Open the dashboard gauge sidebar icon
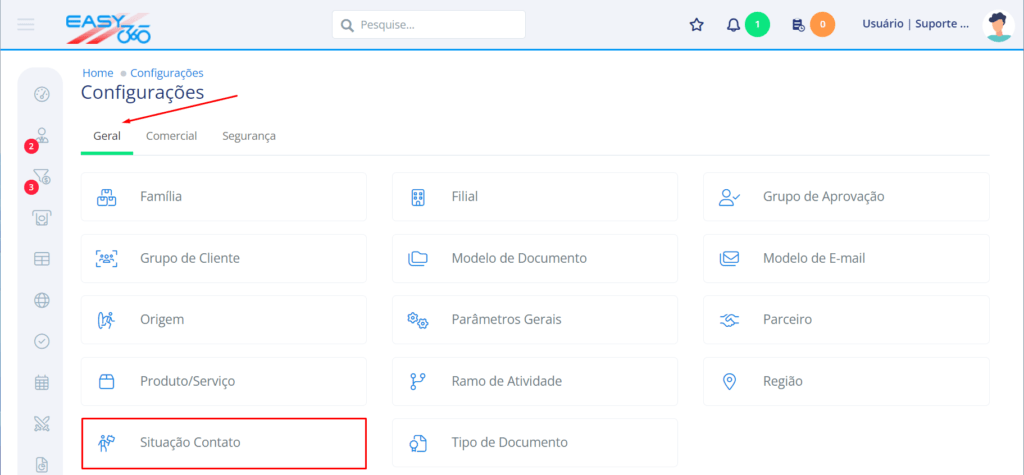 click(42, 95)
